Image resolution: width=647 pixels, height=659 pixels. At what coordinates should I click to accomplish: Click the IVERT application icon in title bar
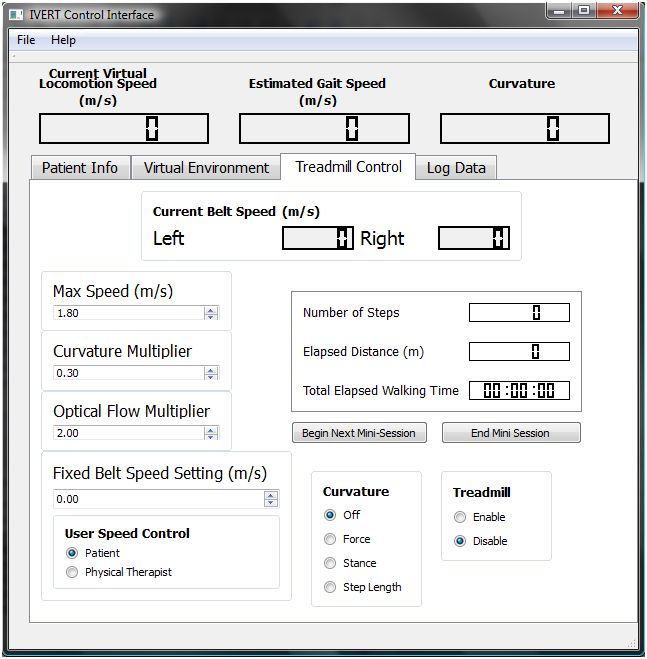point(12,14)
